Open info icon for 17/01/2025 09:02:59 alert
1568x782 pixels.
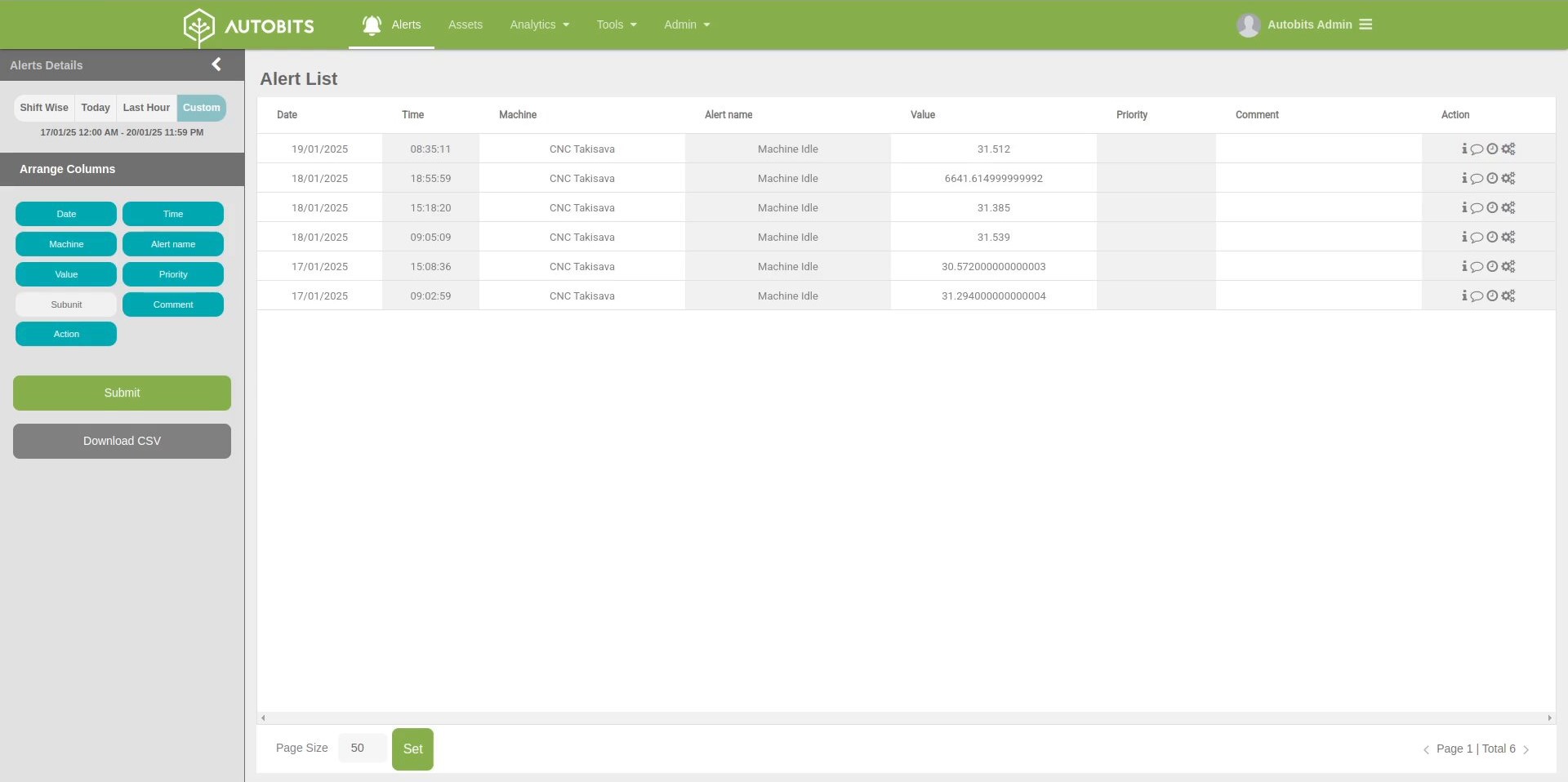1464,295
